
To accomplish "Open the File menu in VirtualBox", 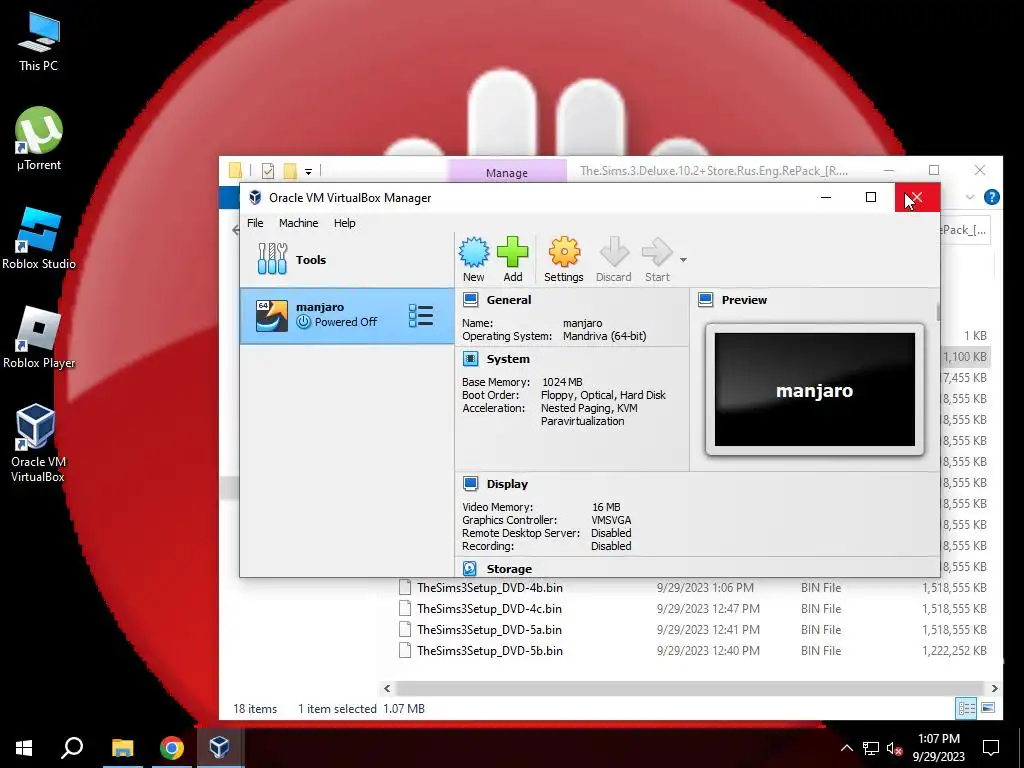I will (x=255, y=223).
